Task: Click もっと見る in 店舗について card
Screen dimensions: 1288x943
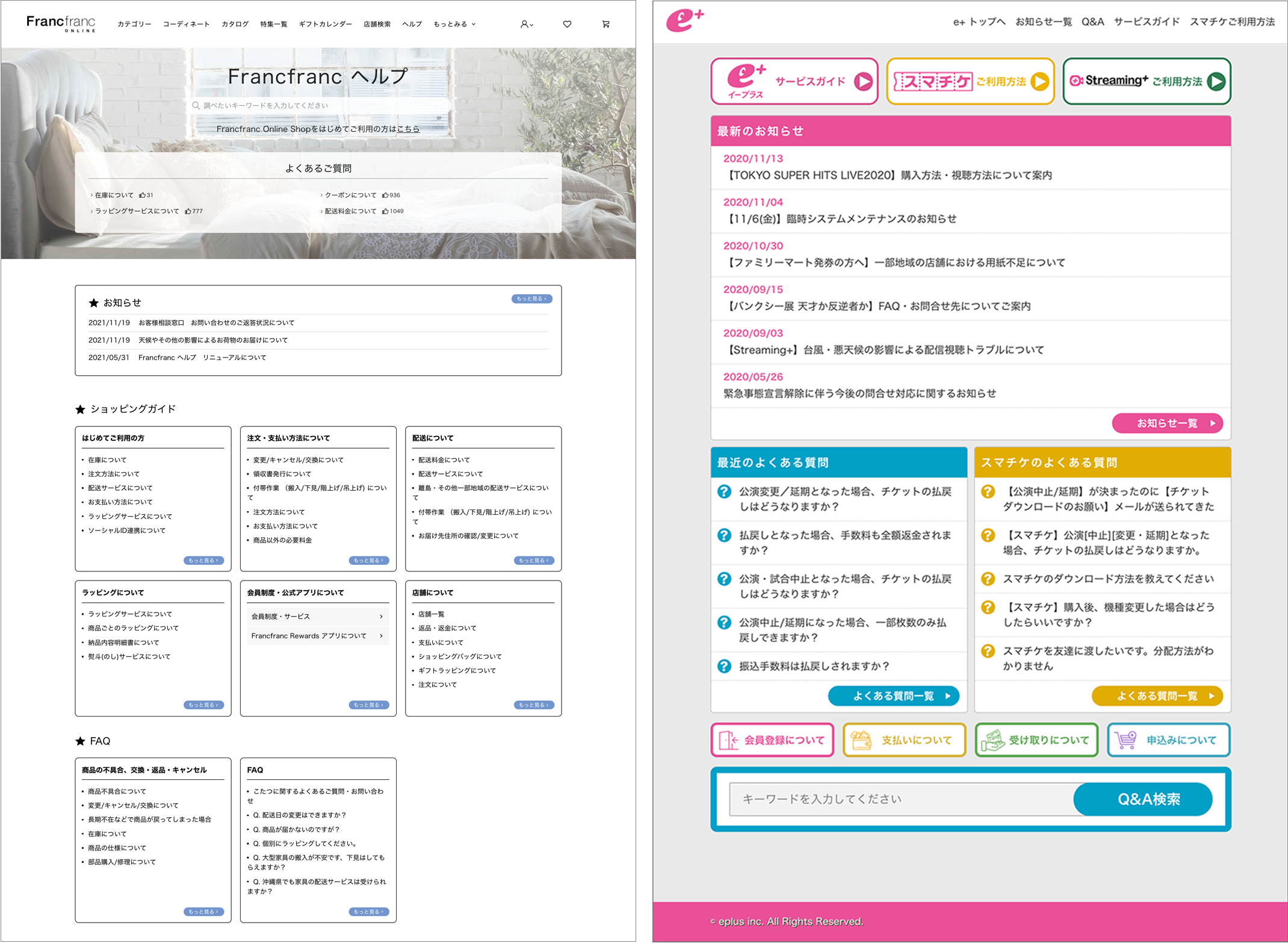Action: tap(534, 705)
